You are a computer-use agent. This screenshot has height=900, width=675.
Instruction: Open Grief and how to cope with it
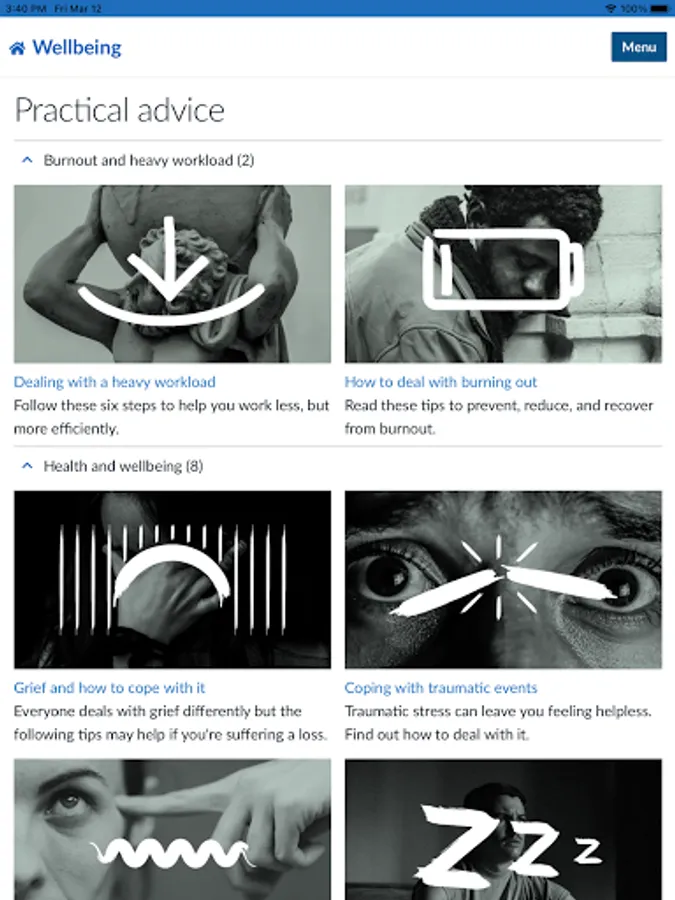pos(110,688)
